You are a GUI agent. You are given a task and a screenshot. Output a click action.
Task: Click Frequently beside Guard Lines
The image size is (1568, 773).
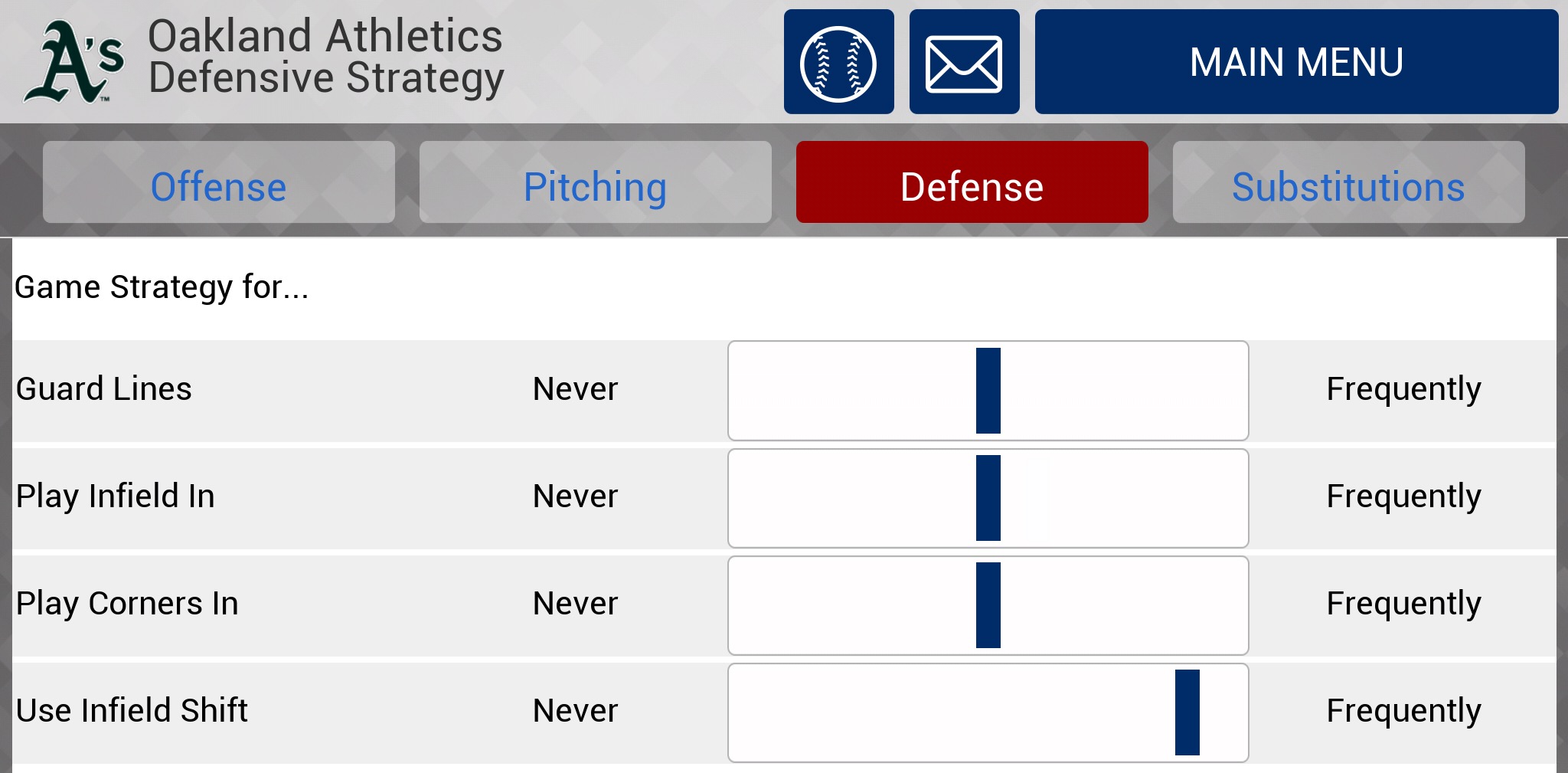1403,389
